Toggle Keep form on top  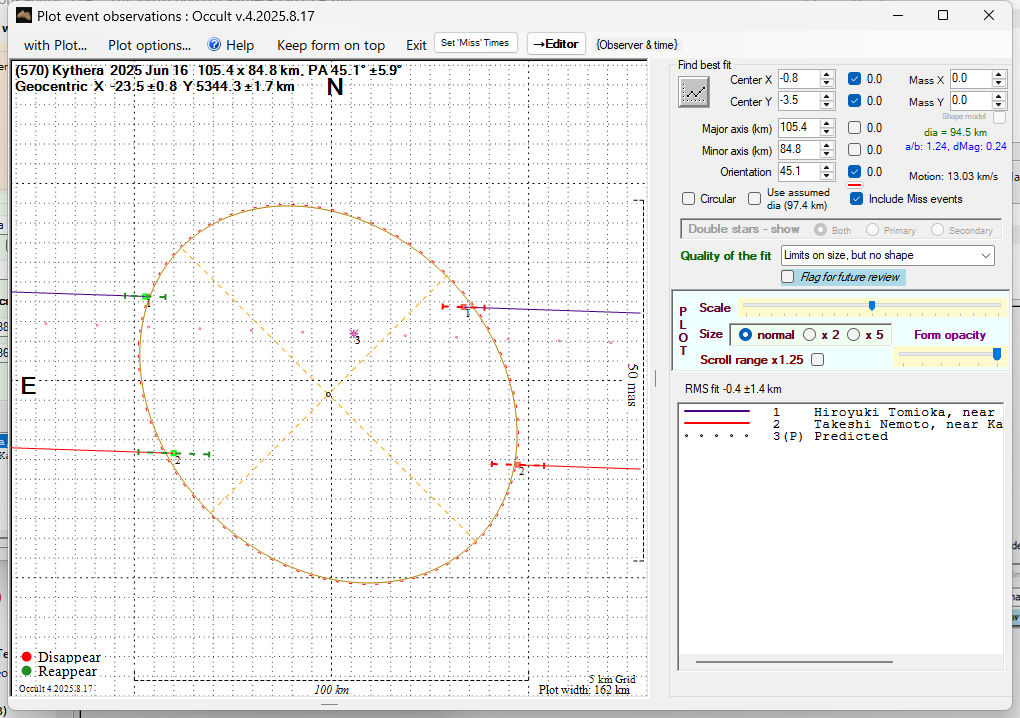(330, 45)
